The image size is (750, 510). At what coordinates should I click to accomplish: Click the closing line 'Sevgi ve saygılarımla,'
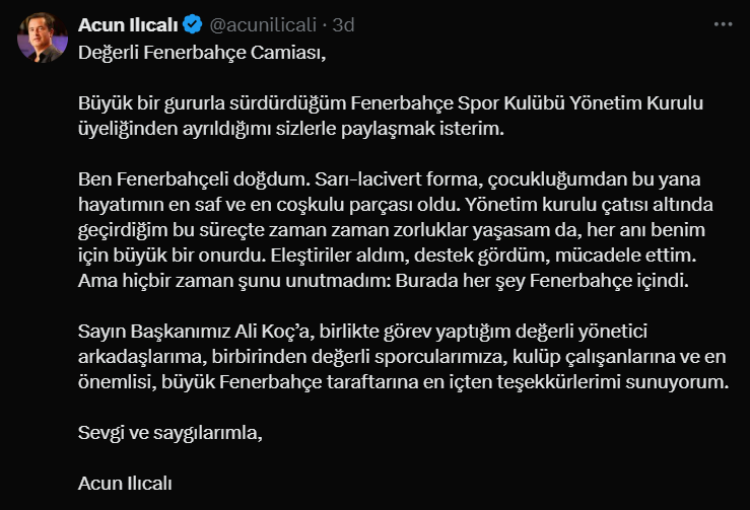[174, 433]
